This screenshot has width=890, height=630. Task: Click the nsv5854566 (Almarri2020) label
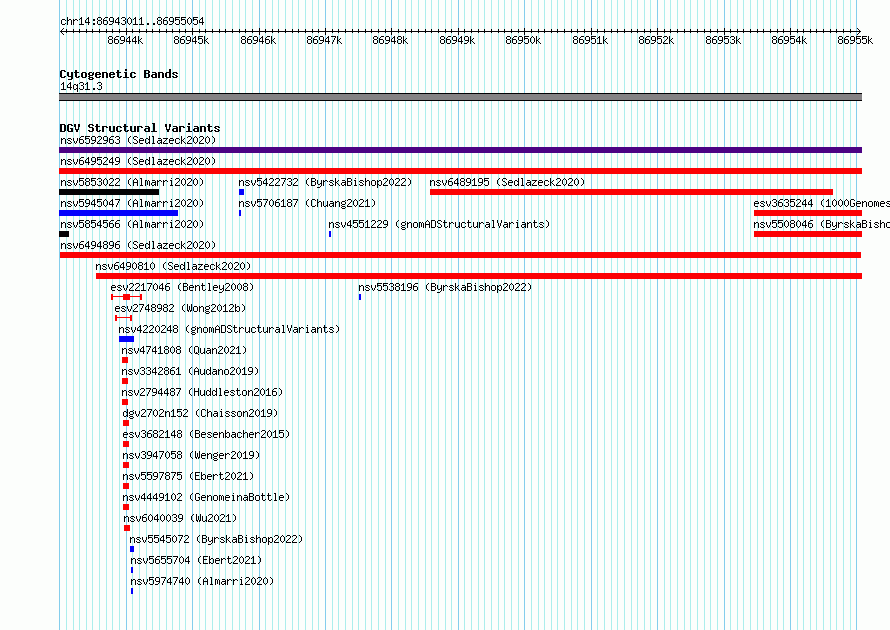click(x=132, y=224)
